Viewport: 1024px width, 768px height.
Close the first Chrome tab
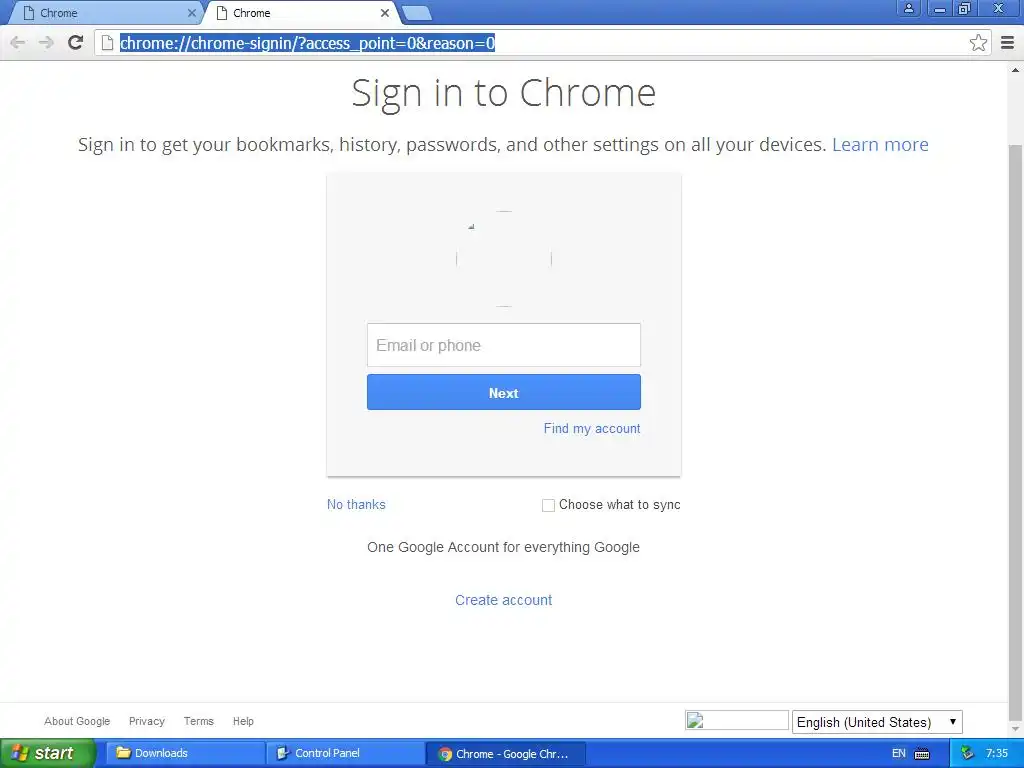tap(191, 13)
